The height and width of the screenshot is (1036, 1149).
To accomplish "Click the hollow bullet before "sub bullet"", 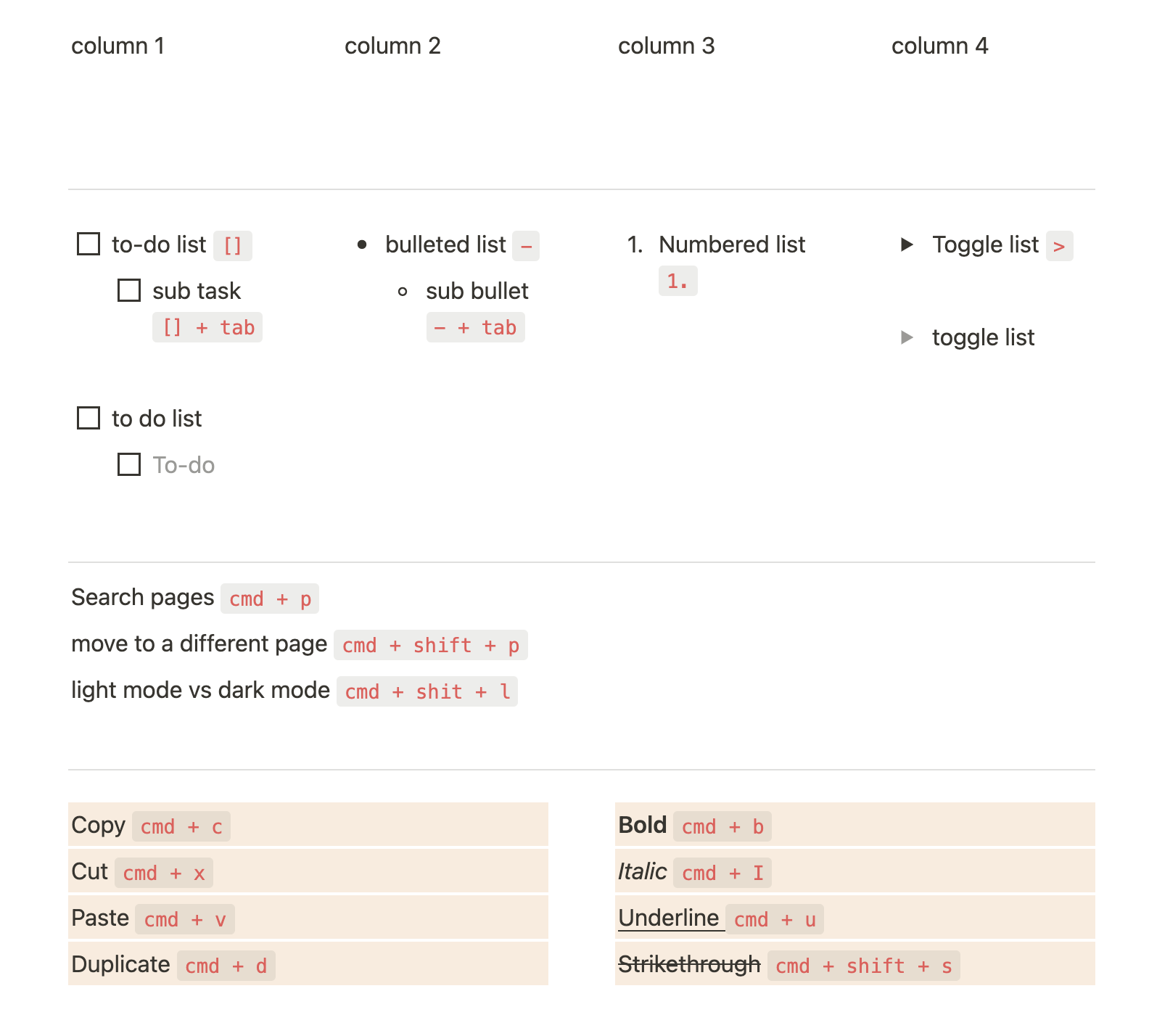I will pos(403,292).
